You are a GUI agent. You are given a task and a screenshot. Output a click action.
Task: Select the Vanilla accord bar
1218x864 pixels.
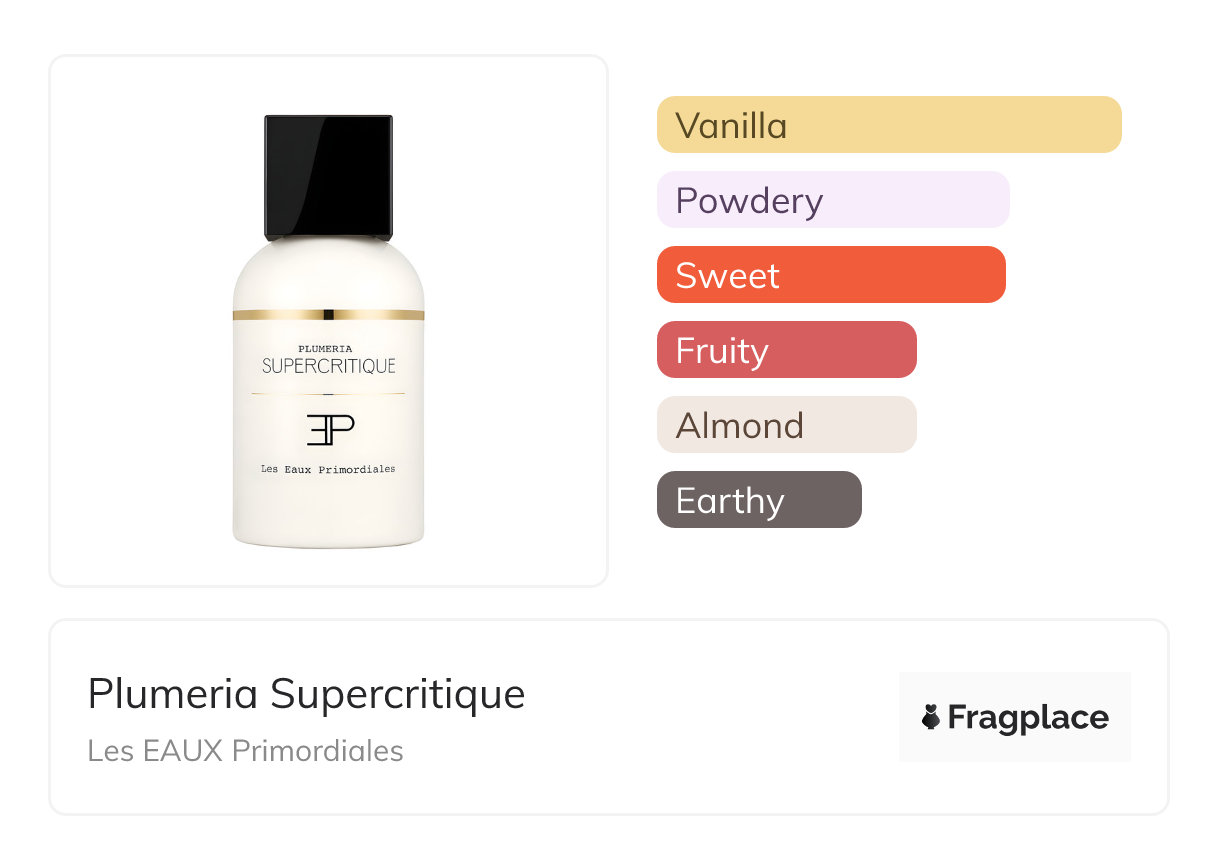(888, 125)
